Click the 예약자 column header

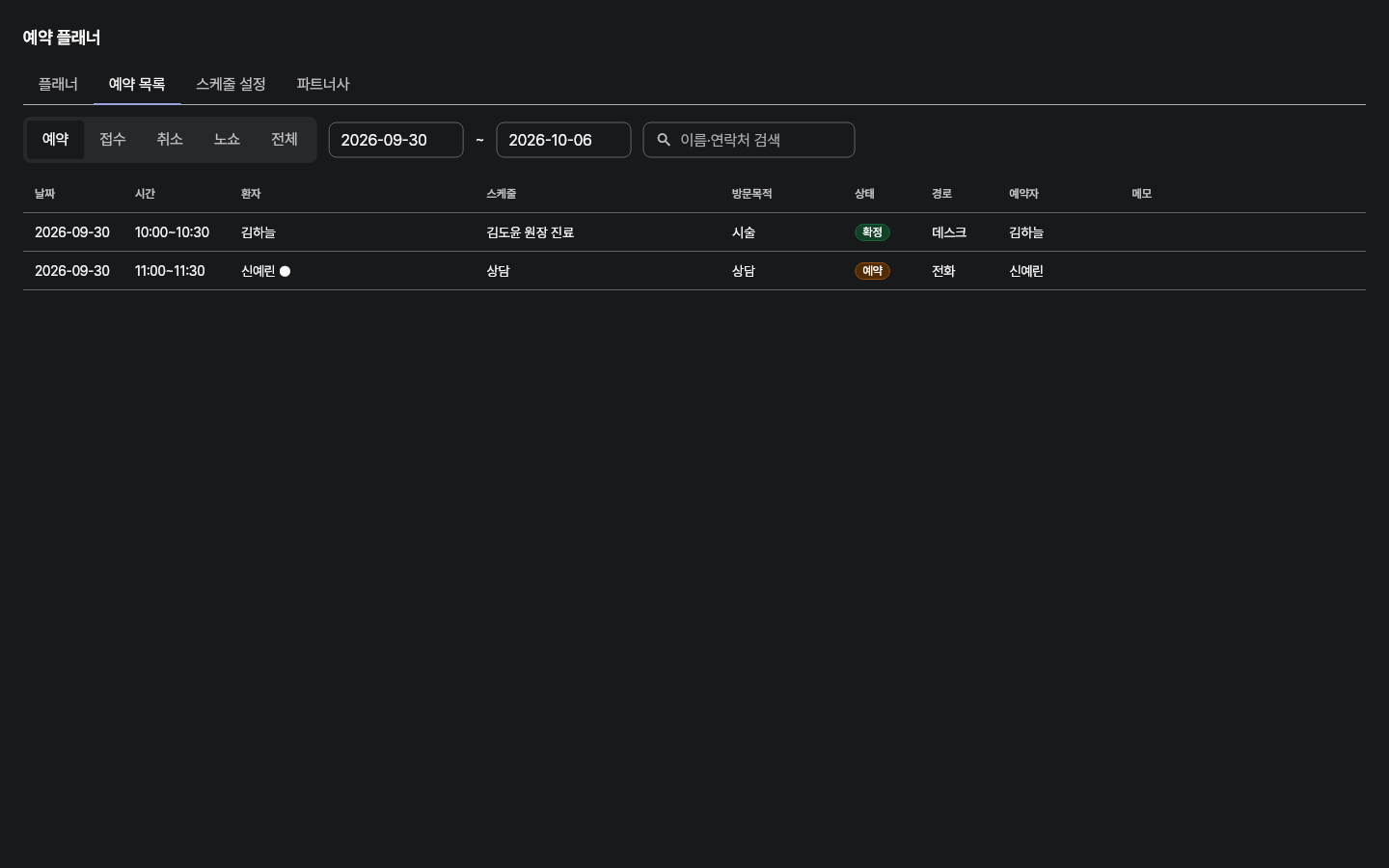pyautogui.click(x=1023, y=194)
